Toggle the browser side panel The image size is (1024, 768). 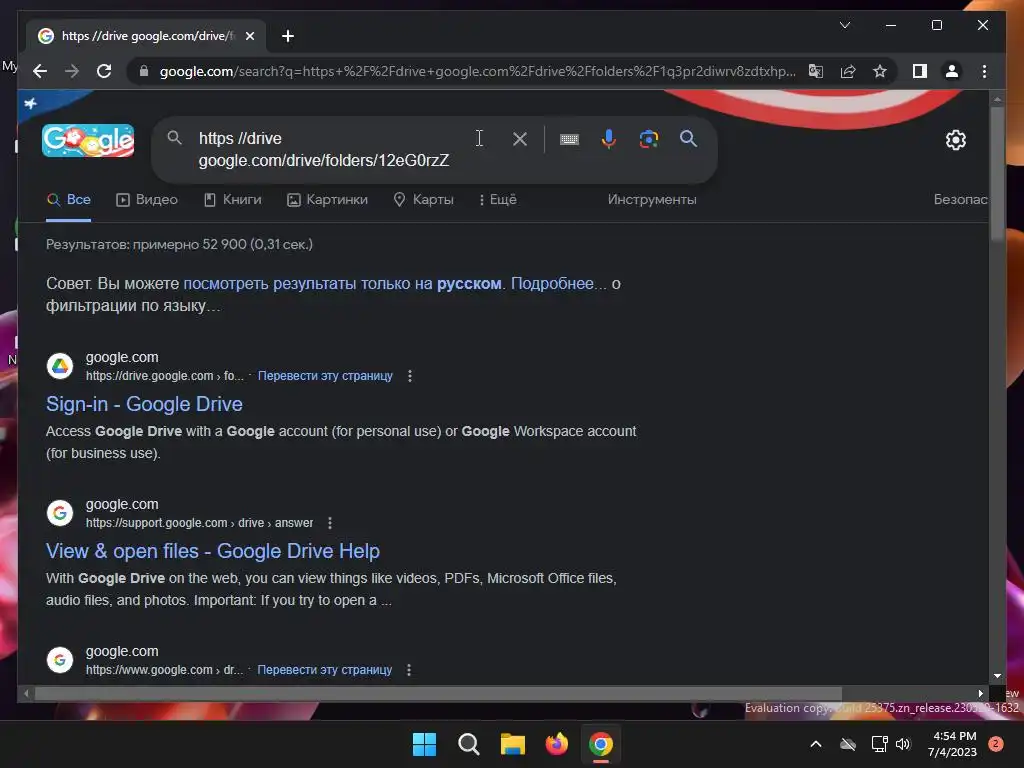click(920, 71)
